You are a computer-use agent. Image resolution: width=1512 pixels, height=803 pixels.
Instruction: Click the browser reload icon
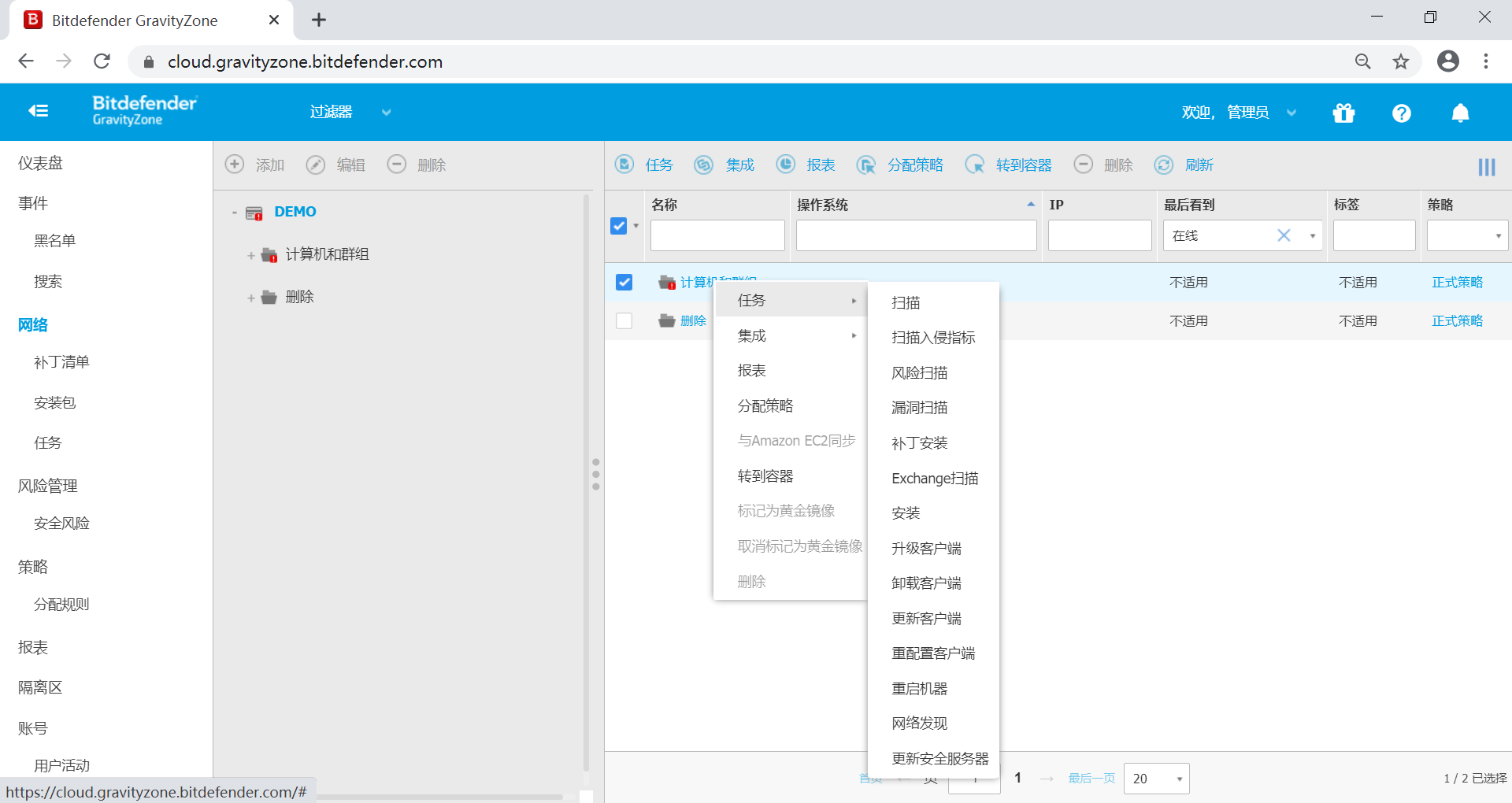(102, 61)
